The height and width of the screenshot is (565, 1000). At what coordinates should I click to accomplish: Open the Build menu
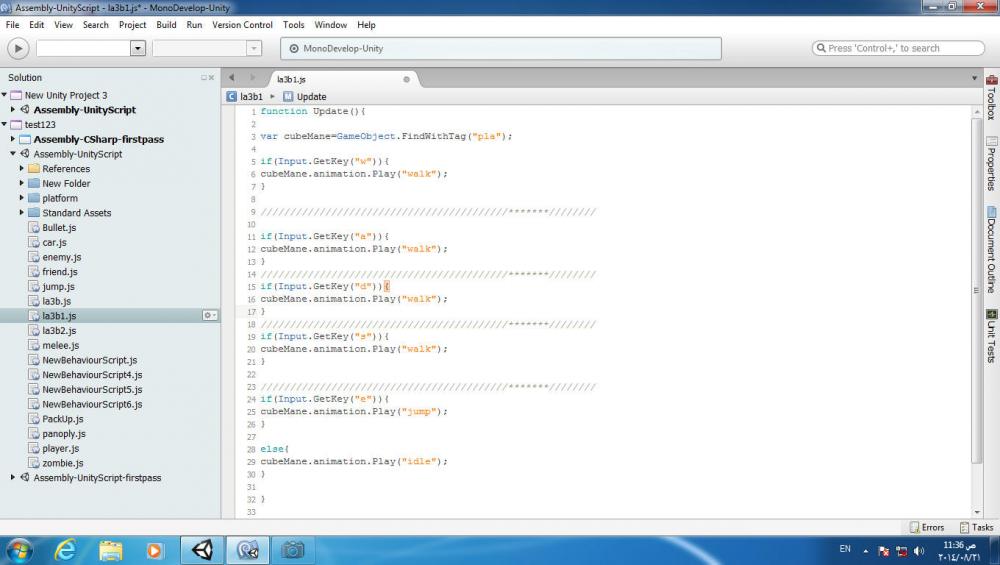(x=166, y=25)
